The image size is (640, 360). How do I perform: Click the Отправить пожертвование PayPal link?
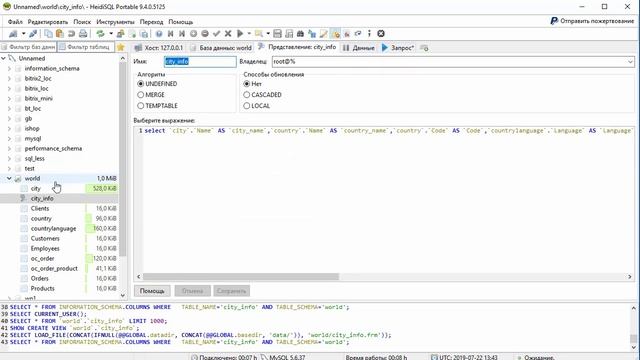point(592,21)
